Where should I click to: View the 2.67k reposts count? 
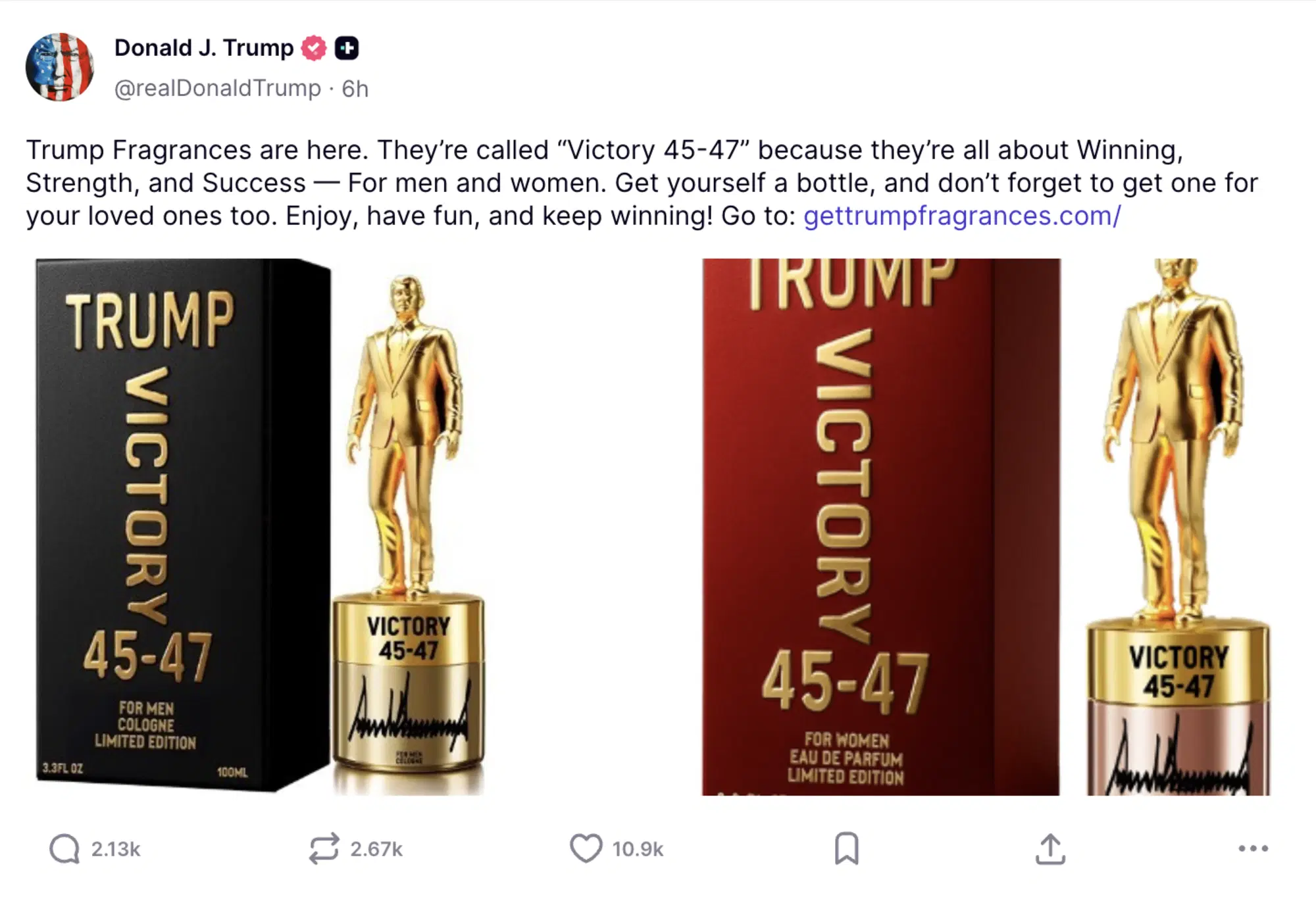point(376,849)
